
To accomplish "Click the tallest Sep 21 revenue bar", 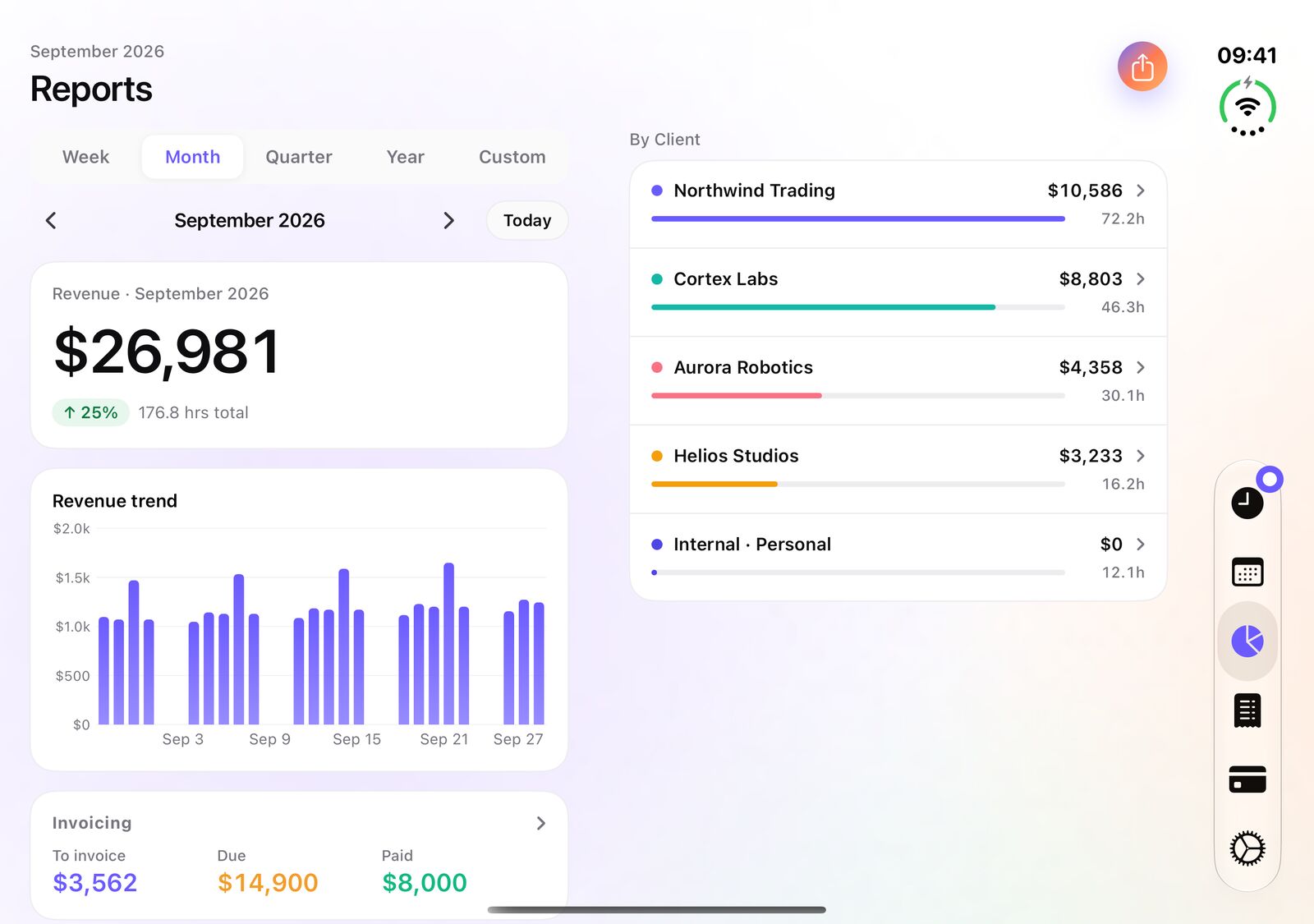I will click(x=448, y=643).
